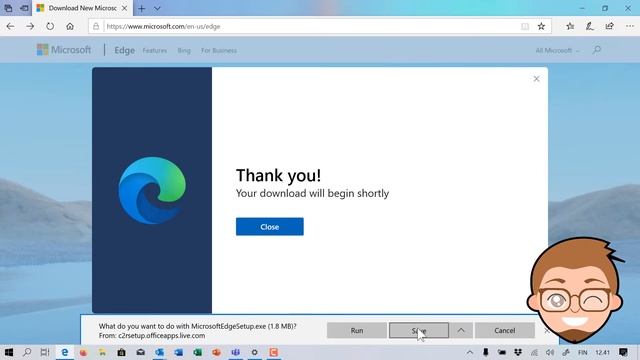The width and height of the screenshot is (640, 360).
Task: Show hidden system tray icons
Action: point(470,352)
